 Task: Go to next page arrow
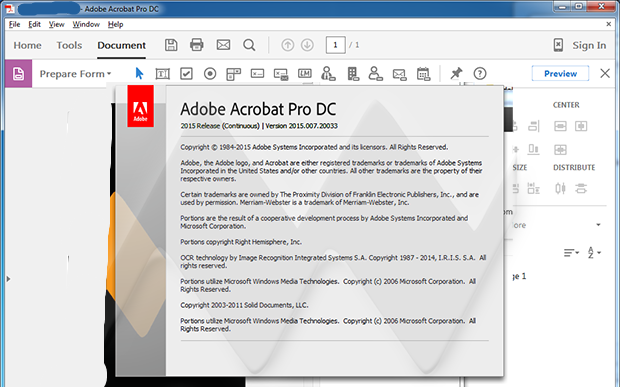(307, 45)
